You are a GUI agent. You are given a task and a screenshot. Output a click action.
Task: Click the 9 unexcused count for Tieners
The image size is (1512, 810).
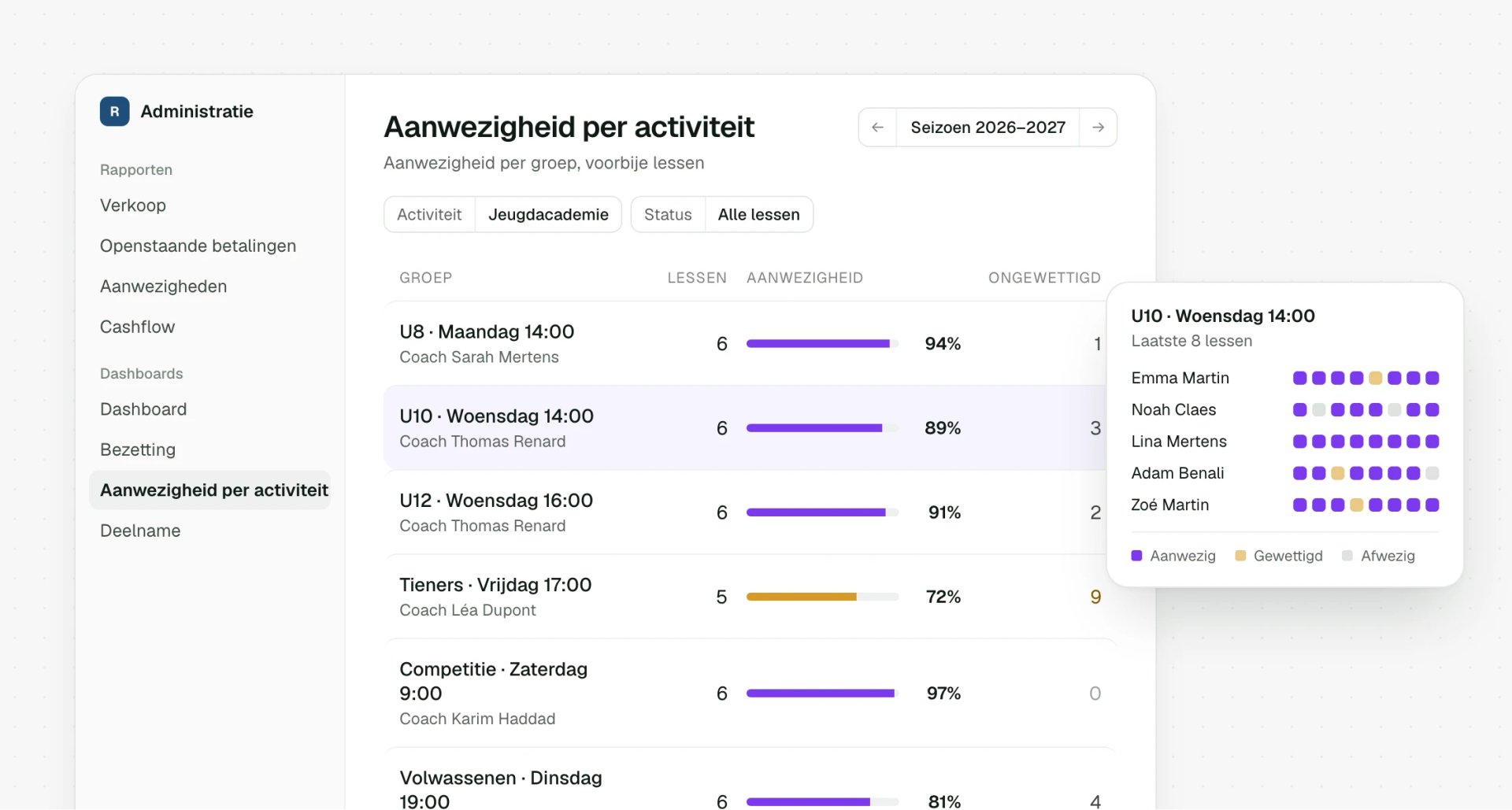coord(1095,597)
